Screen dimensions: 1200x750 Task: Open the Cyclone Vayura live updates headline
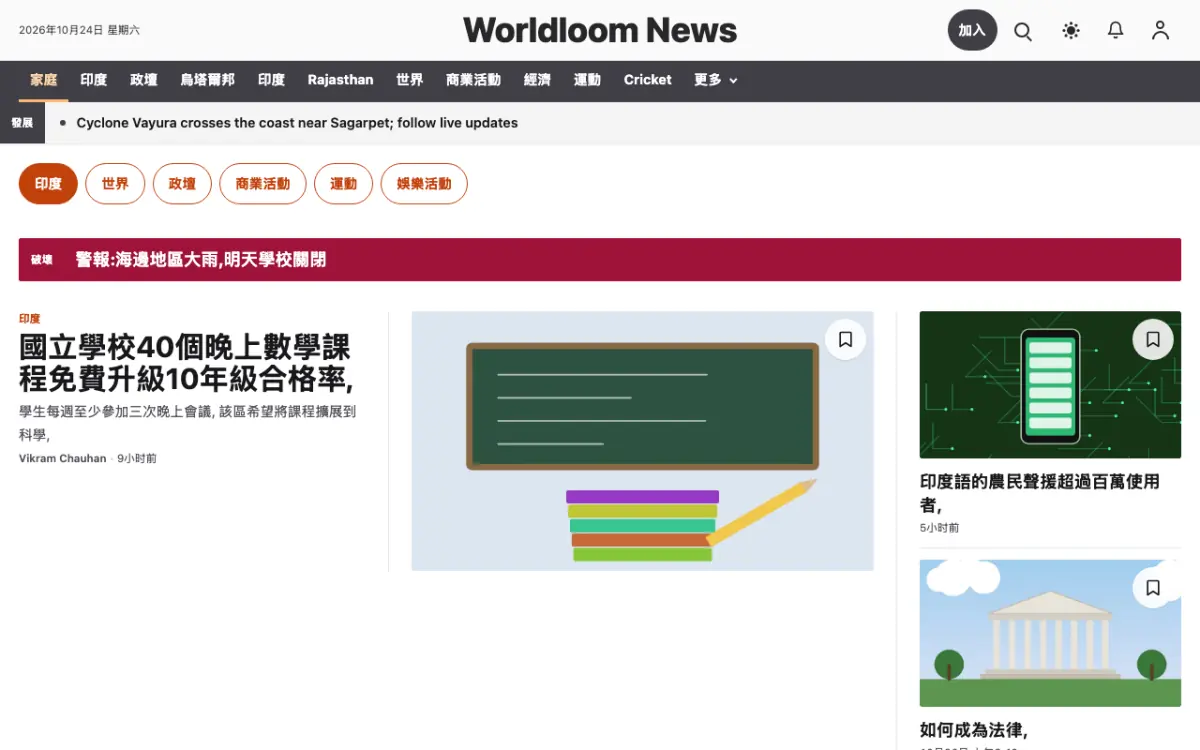(297, 123)
